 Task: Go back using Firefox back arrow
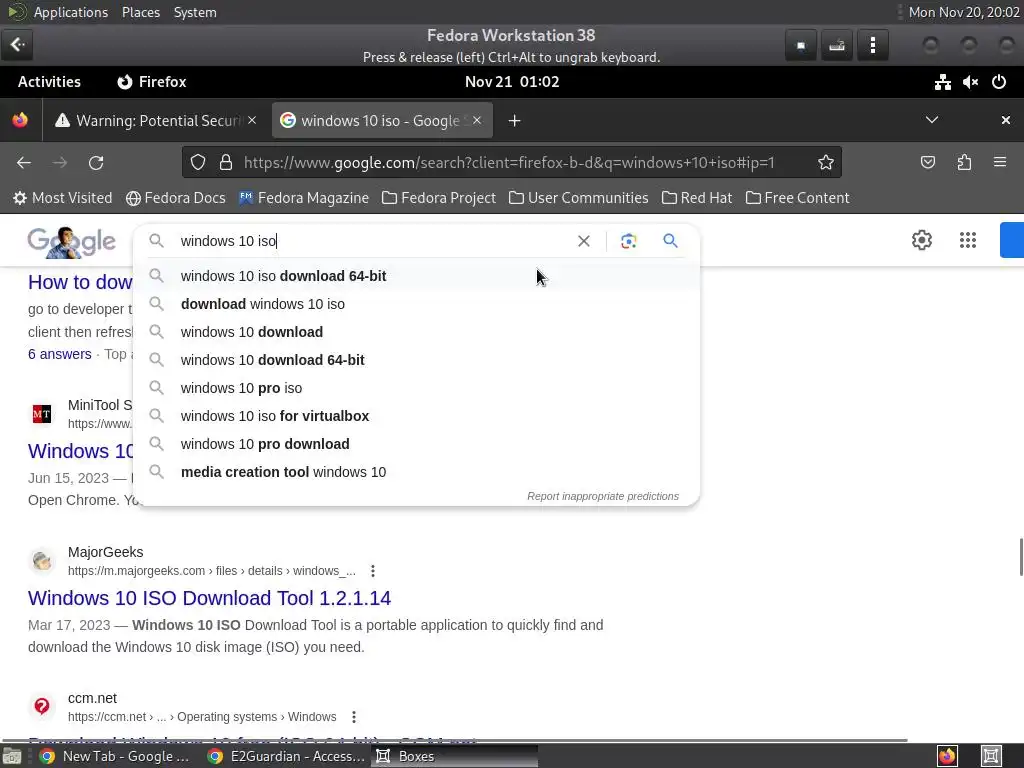point(24,163)
